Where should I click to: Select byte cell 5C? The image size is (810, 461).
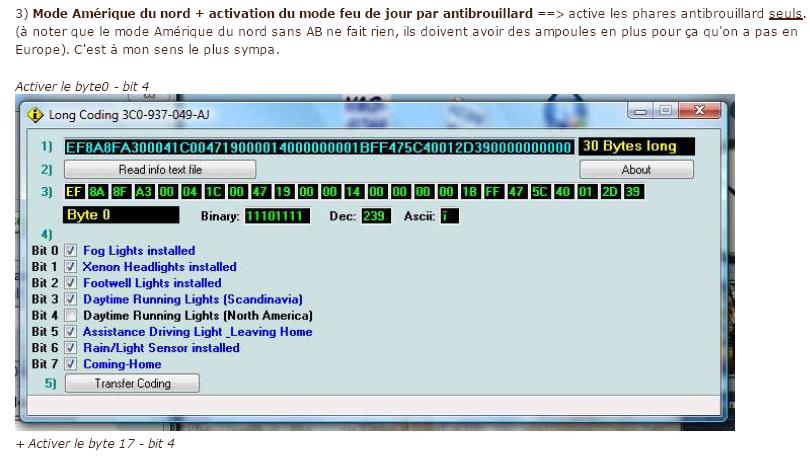point(539,192)
